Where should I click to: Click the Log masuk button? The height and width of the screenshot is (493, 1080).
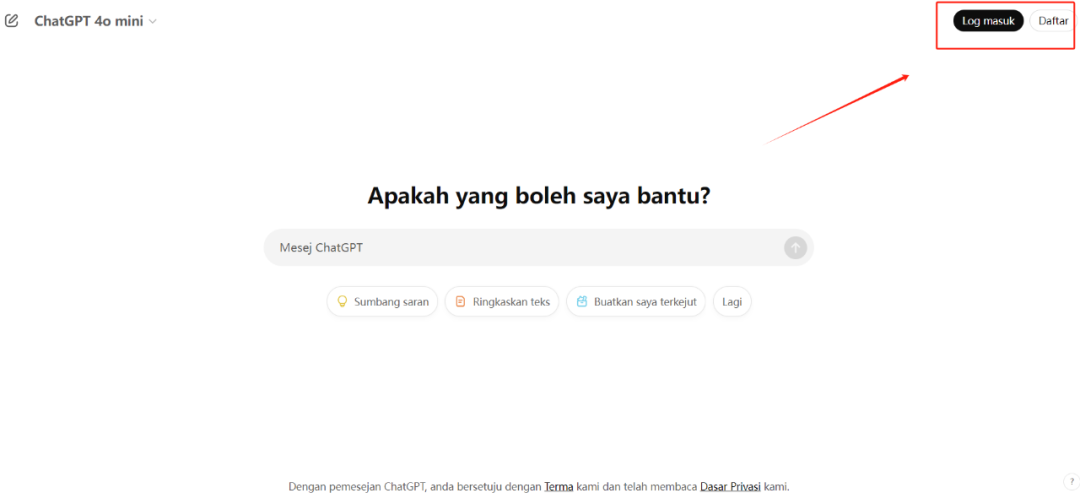[988, 21]
